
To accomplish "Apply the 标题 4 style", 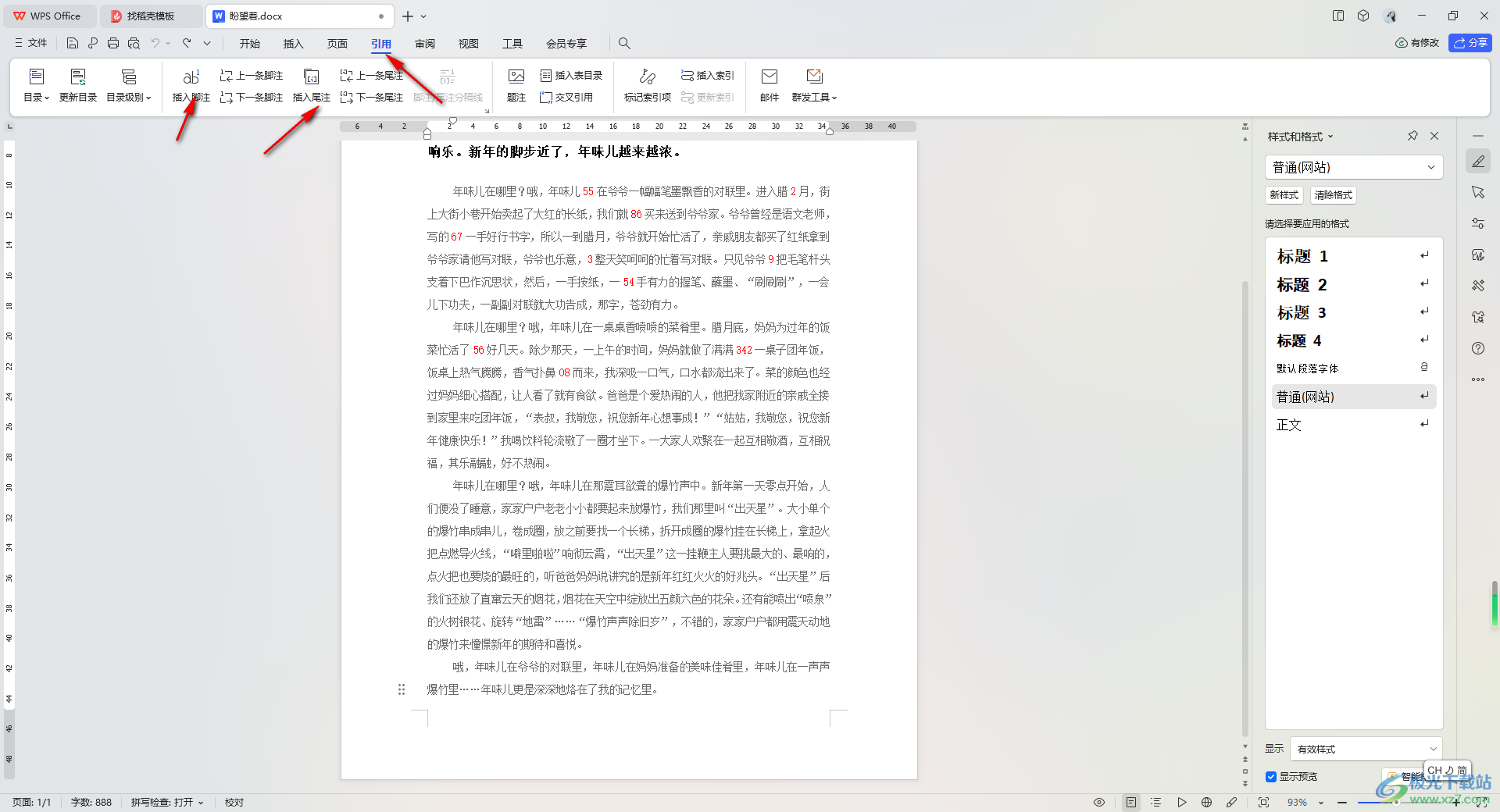I will (1353, 340).
